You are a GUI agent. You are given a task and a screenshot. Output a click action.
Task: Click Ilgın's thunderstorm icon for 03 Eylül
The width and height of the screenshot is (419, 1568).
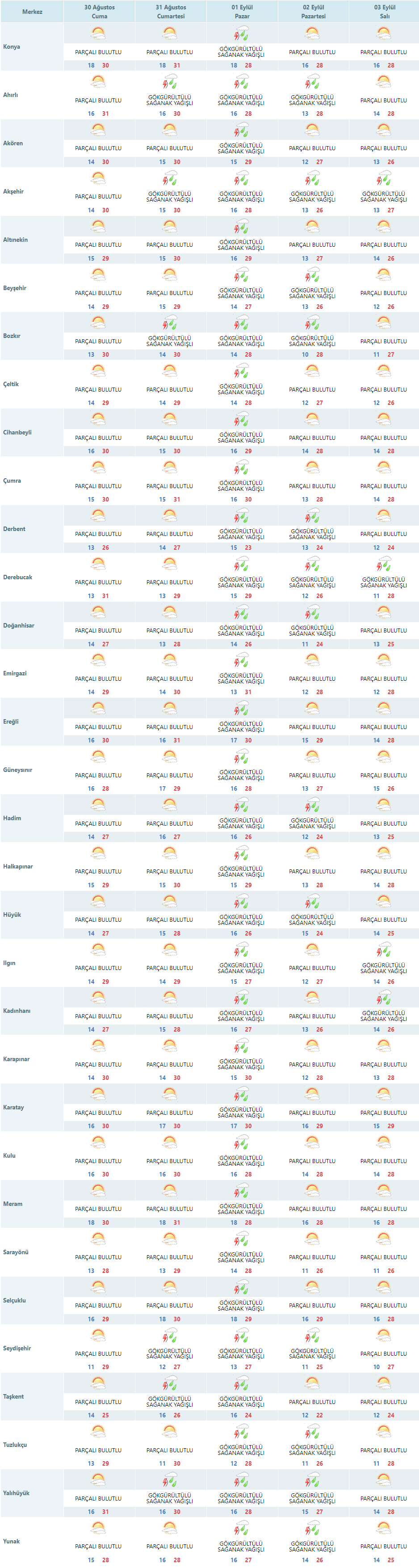[x=383, y=949]
